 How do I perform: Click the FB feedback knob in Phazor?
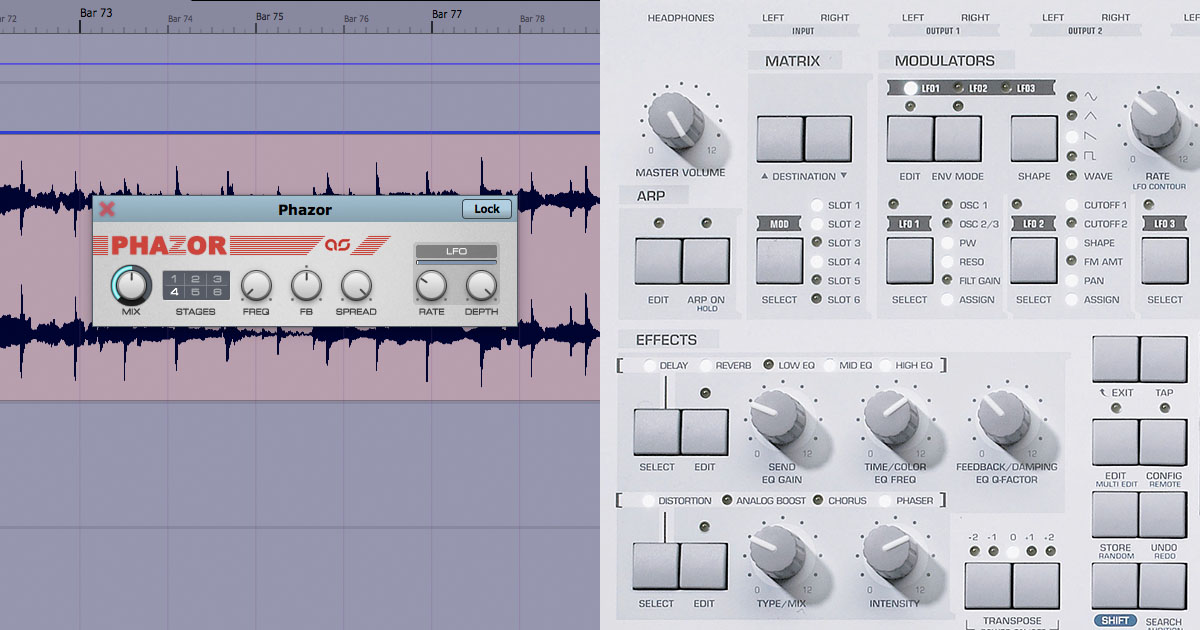306,287
